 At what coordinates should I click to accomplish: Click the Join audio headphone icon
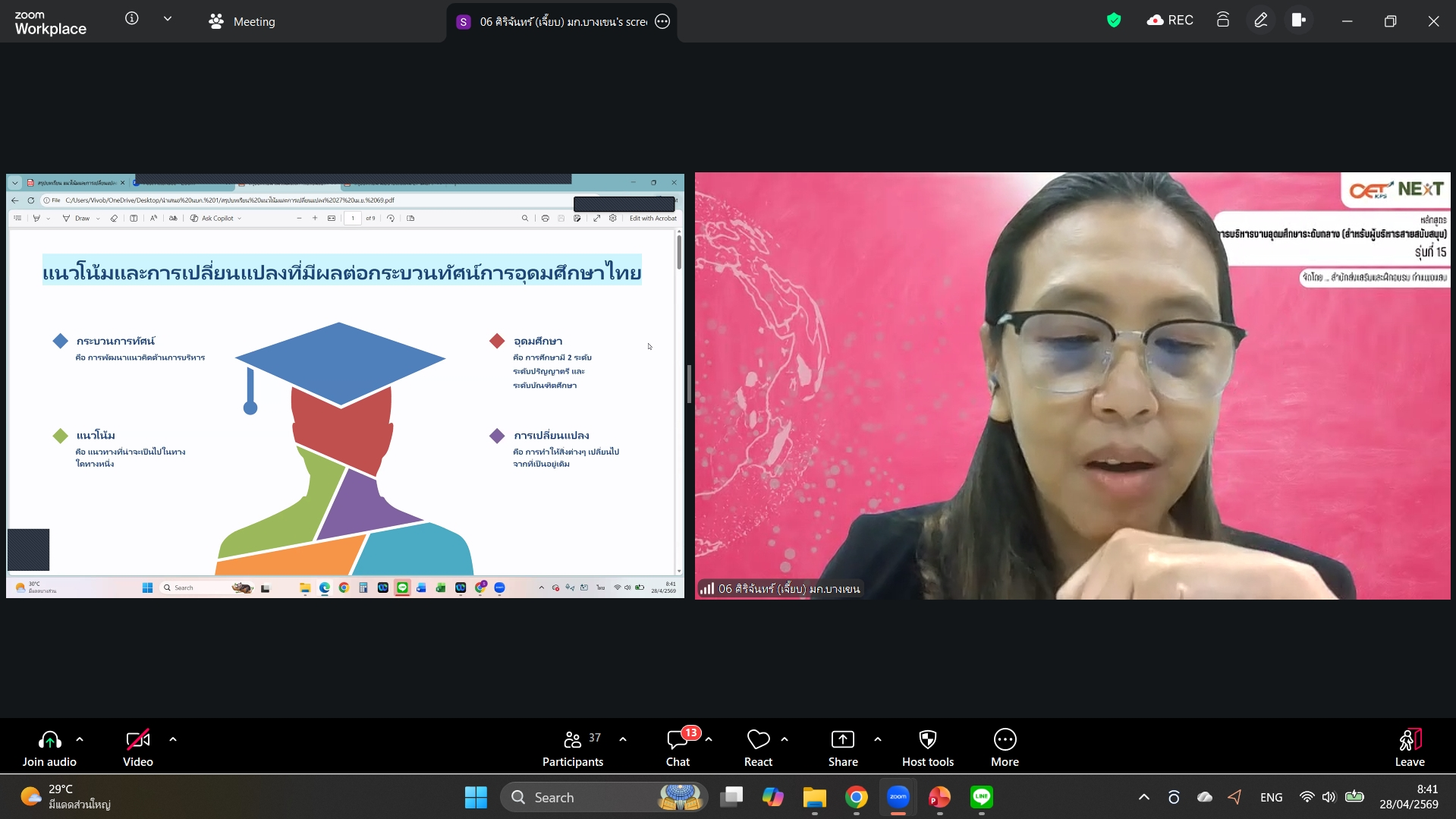[49, 740]
